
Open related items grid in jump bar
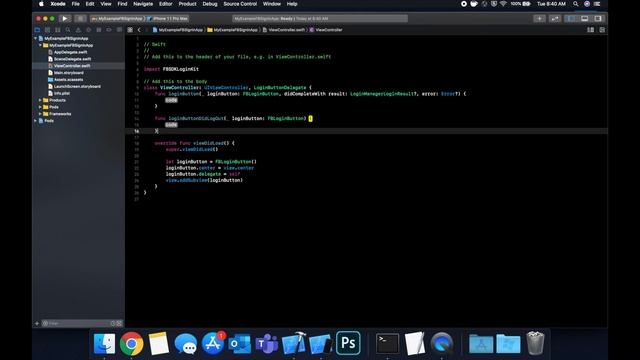point(130,30)
